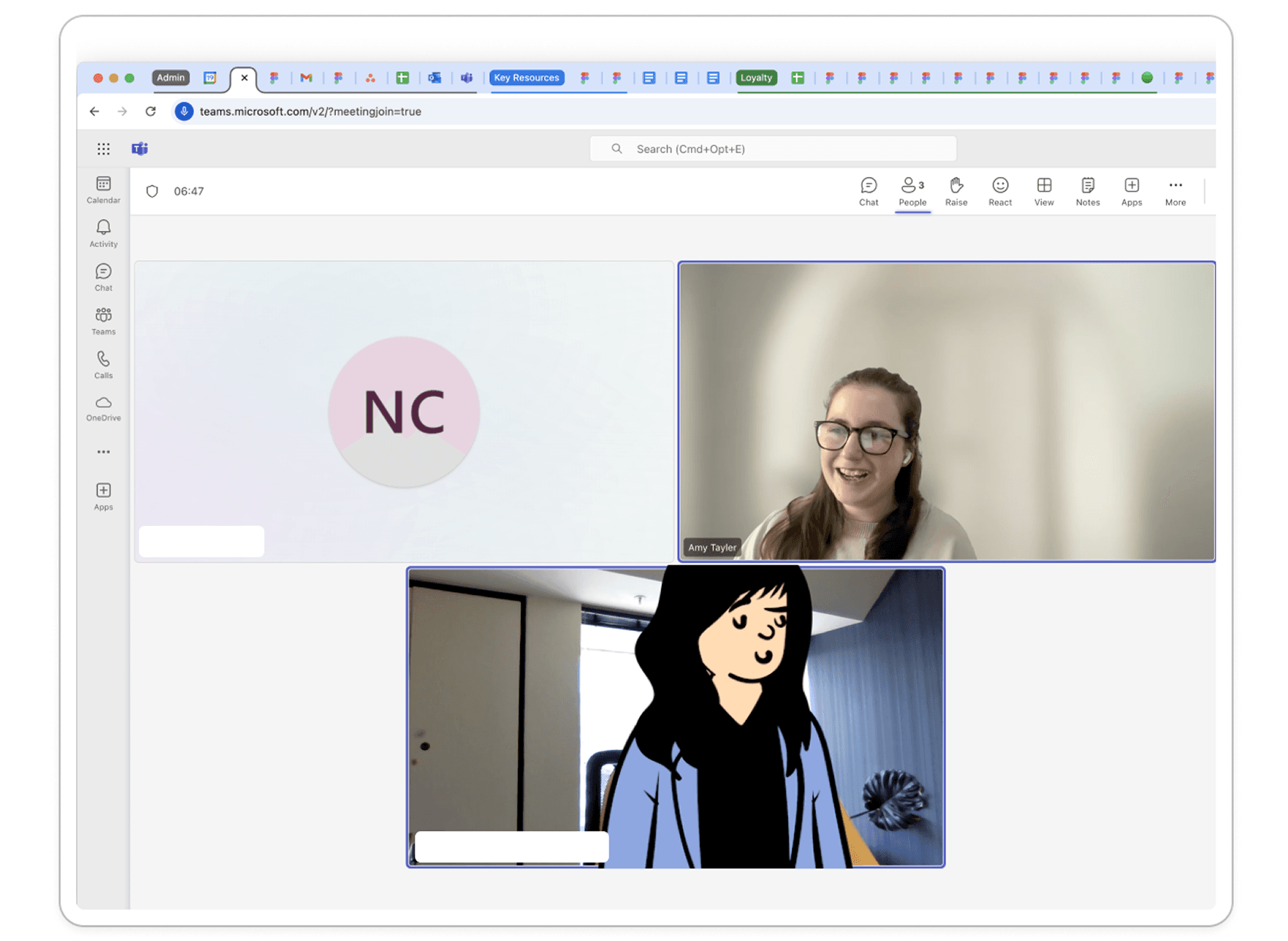Click the meeting timer 06:47
The height and width of the screenshot is (941, 1288).
(189, 191)
